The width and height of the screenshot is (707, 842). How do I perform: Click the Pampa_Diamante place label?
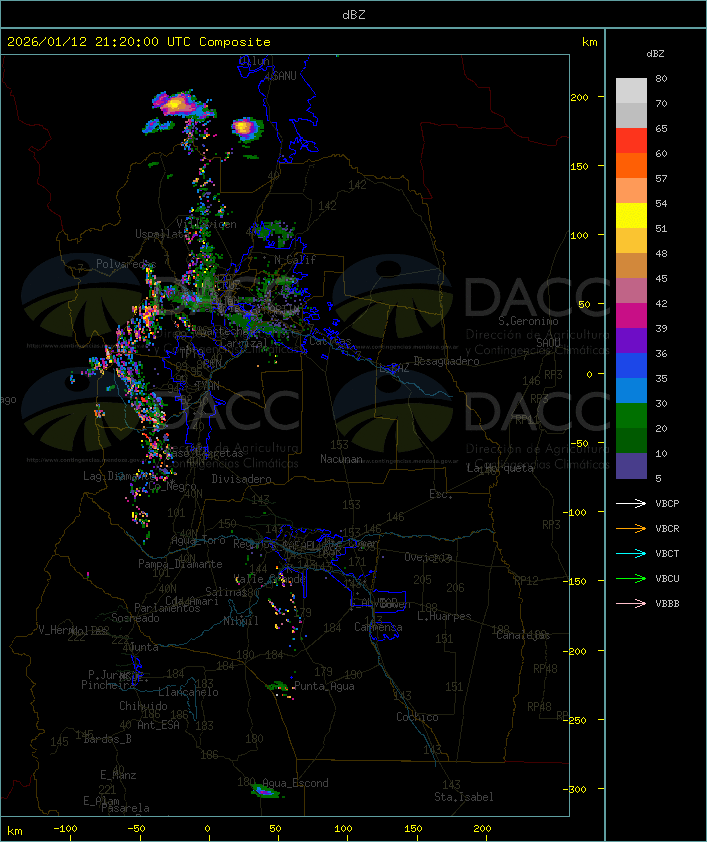pyautogui.click(x=180, y=564)
